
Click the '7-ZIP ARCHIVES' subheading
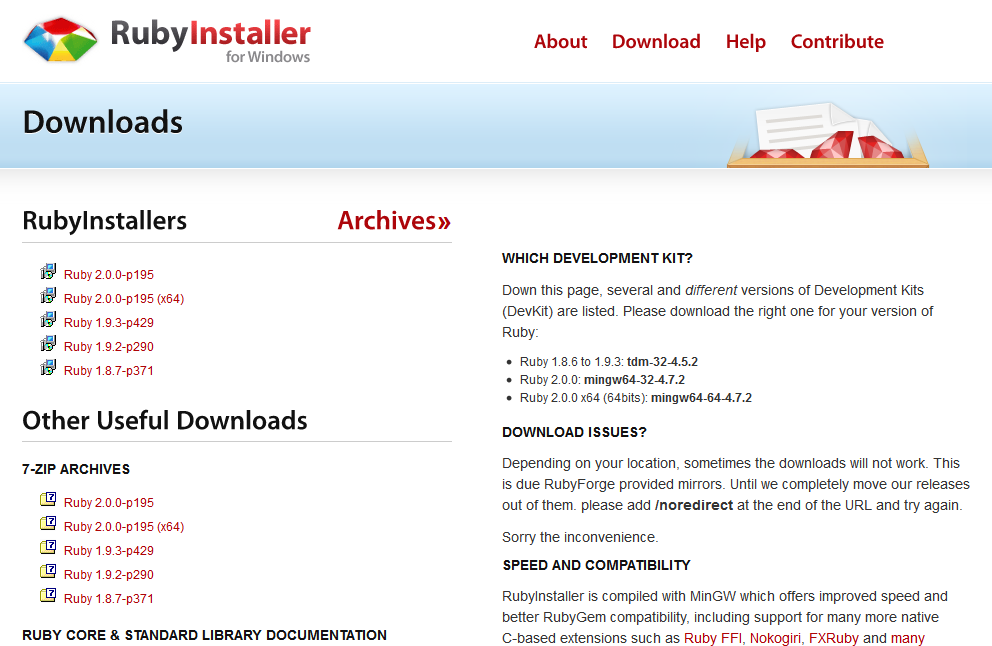(76, 469)
